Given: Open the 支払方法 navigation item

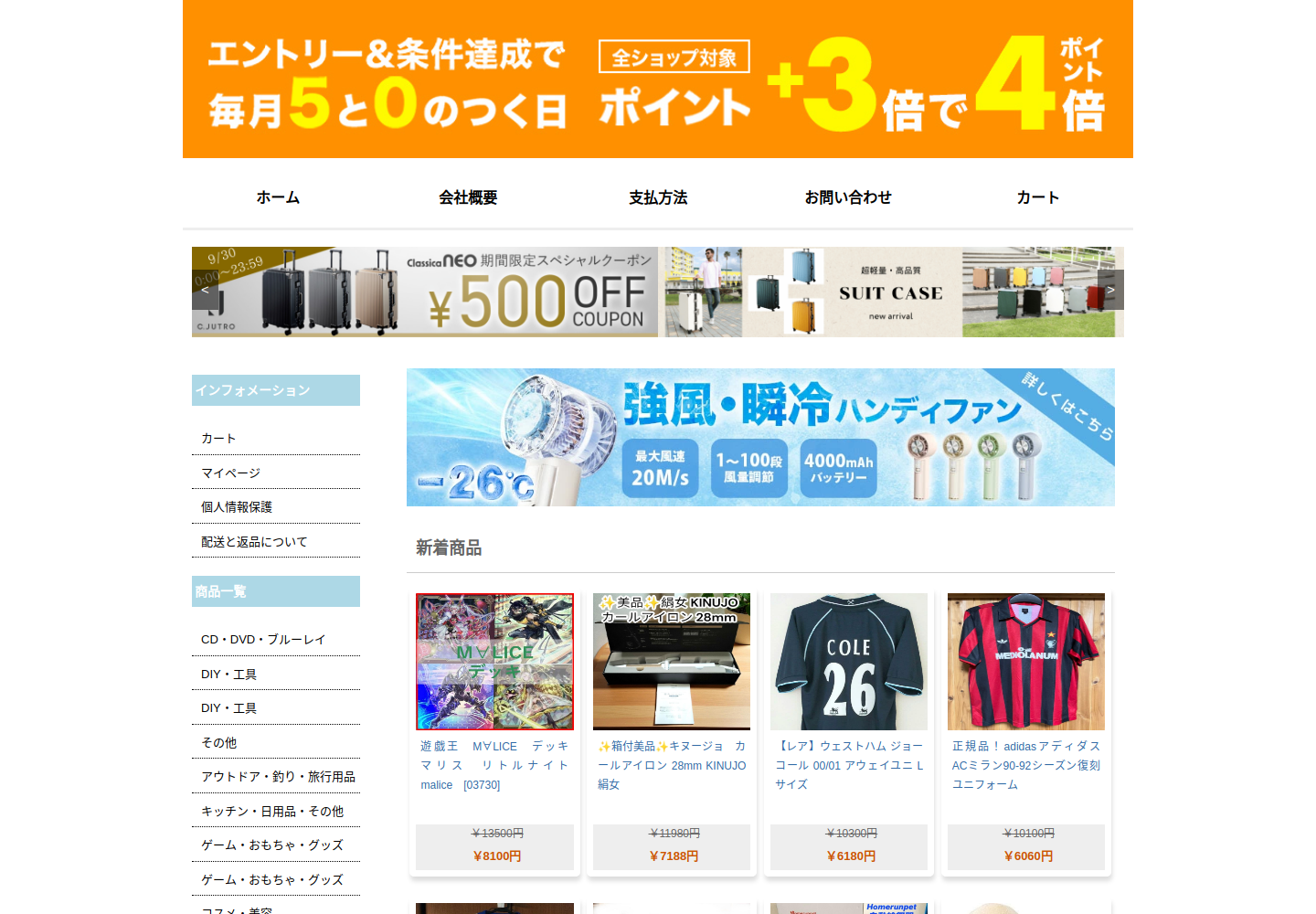Looking at the screenshot, I should pos(658,197).
